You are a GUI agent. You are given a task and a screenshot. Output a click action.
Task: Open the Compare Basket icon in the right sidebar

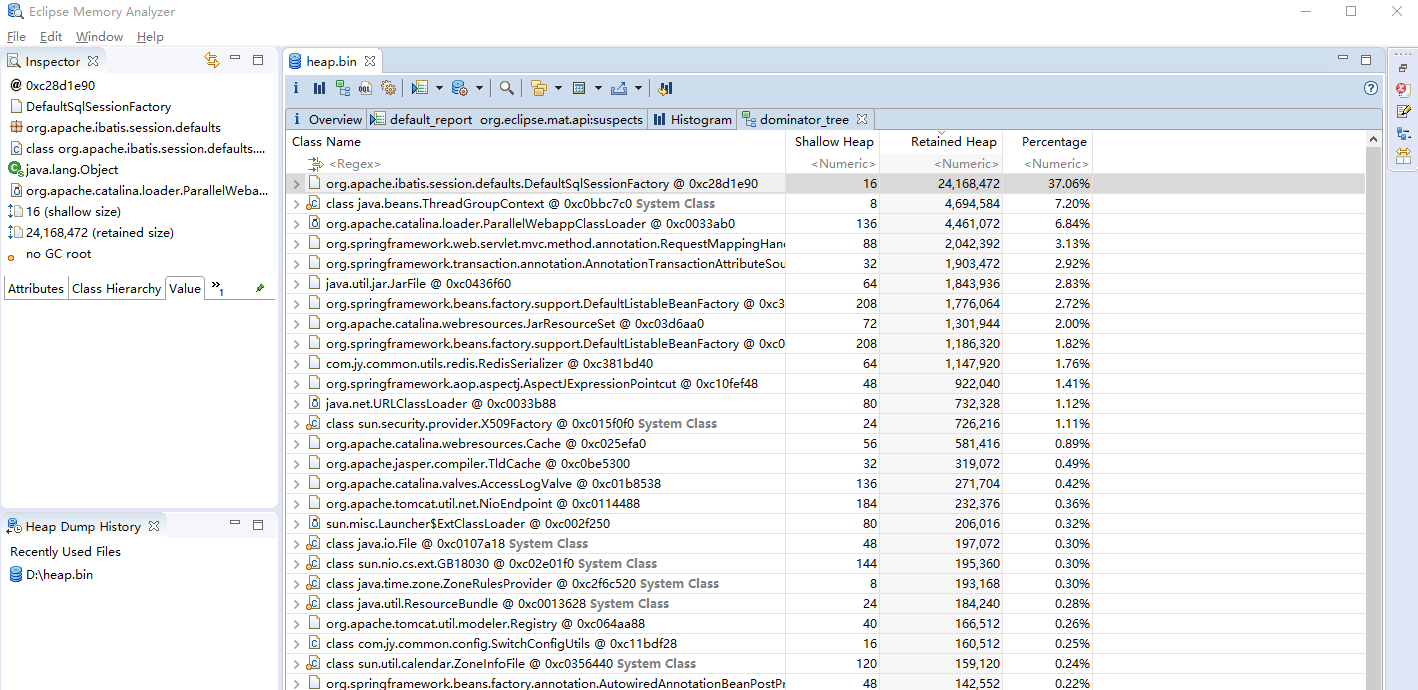pos(1403,155)
